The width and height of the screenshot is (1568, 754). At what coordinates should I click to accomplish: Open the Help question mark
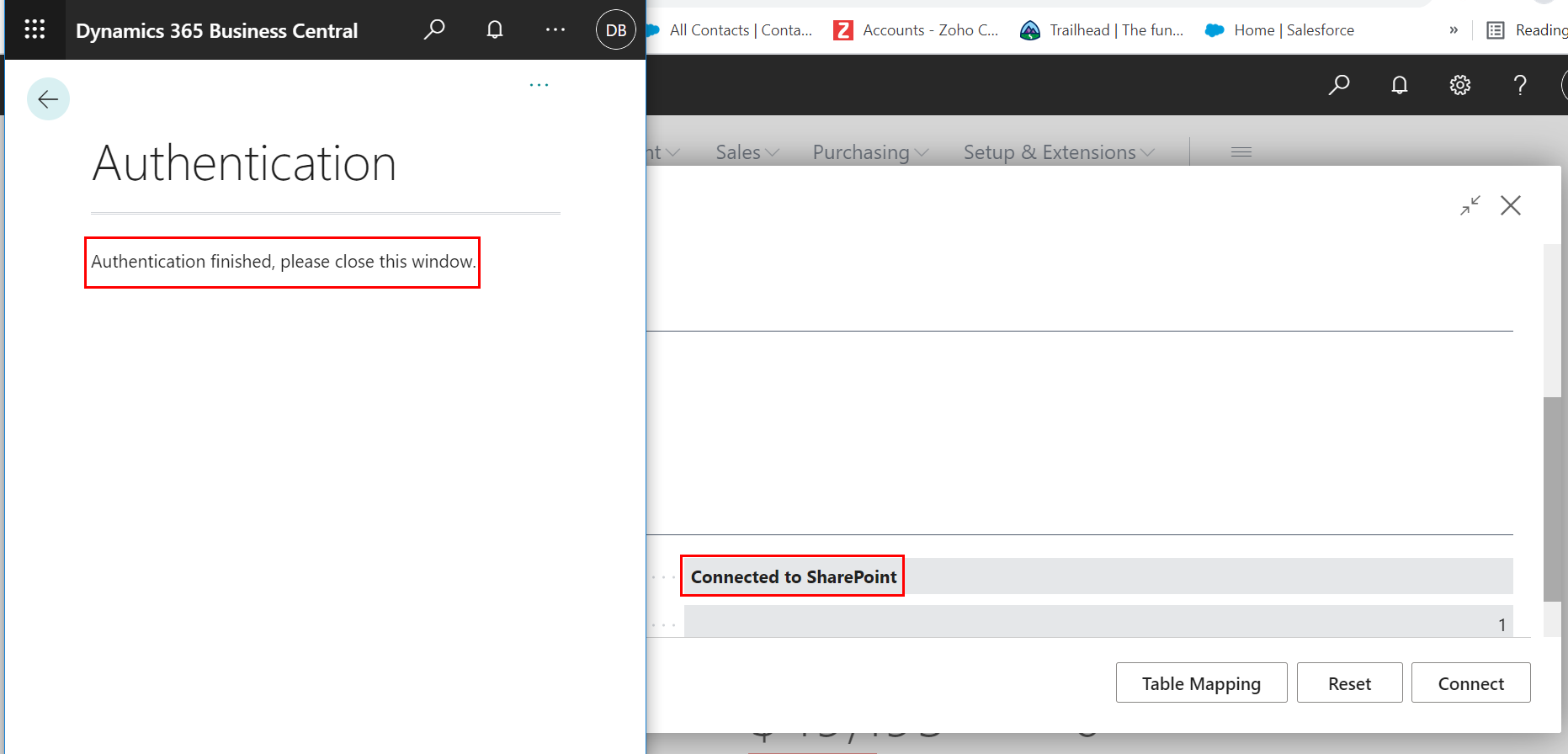[x=1520, y=85]
